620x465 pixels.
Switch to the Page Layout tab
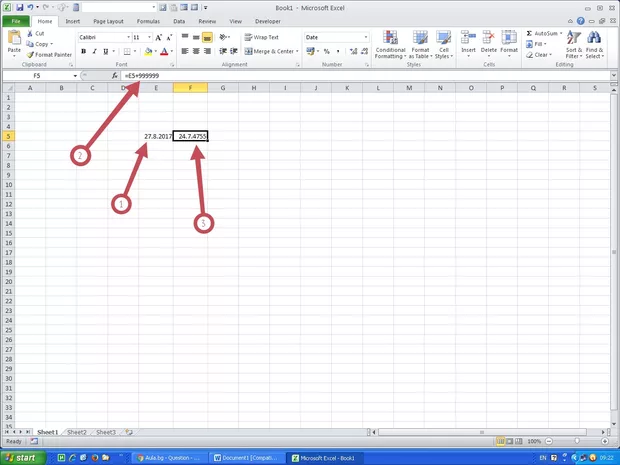click(x=108, y=21)
